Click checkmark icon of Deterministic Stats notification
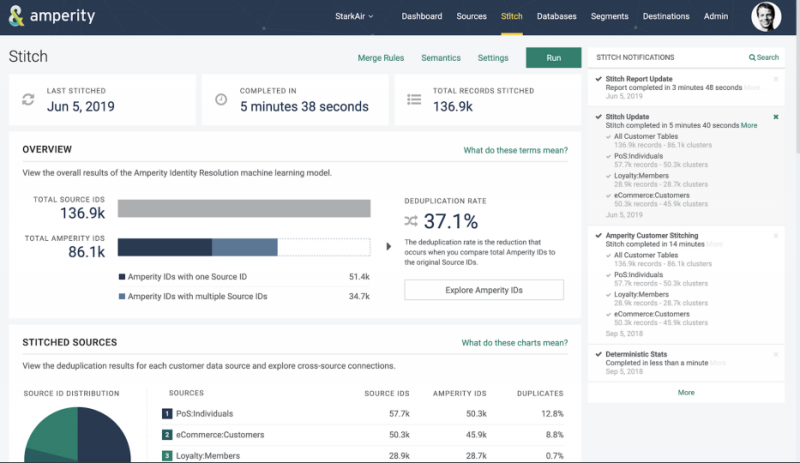800x463 pixels. tap(598, 354)
